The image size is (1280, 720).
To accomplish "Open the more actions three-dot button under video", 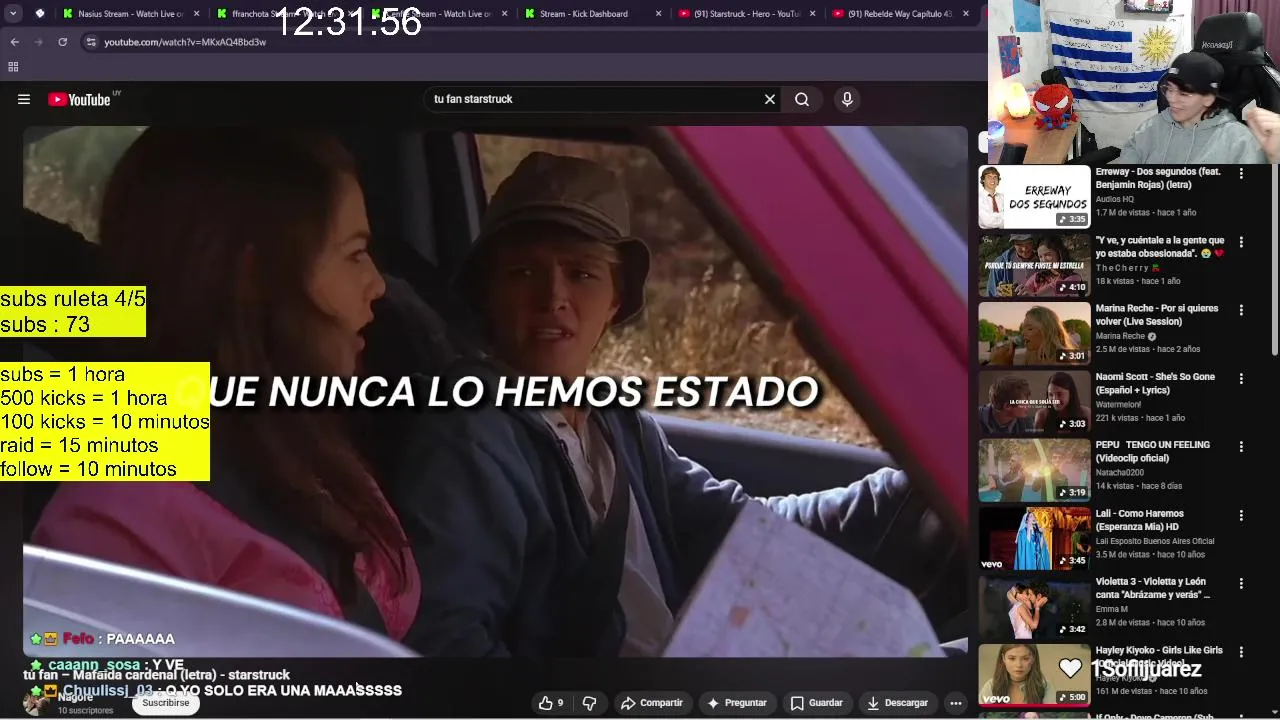I will click(955, 703).
